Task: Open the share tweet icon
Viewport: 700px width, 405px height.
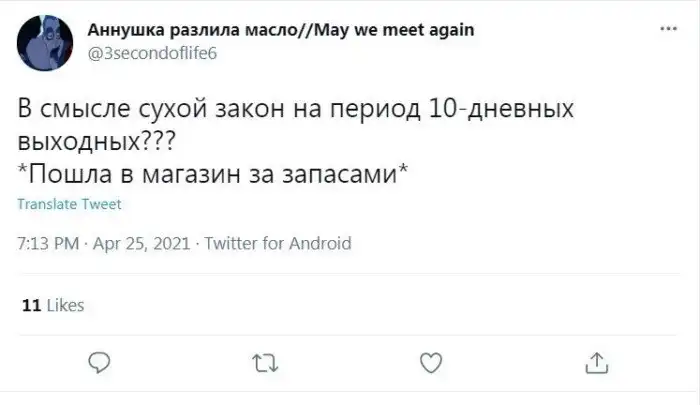Action: [x=596, y=362]
